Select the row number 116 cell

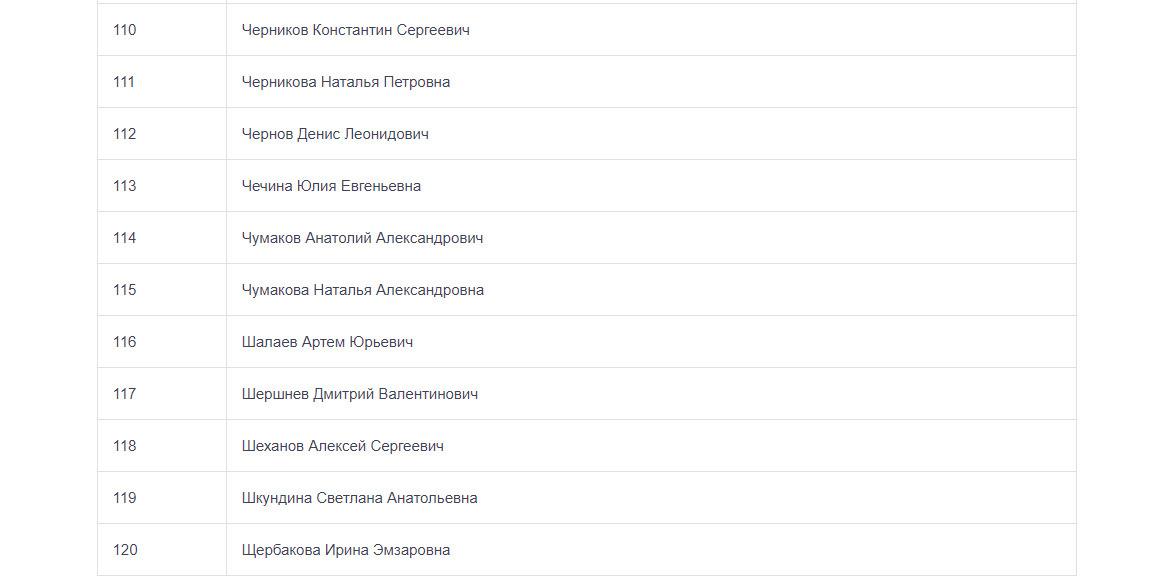pos(125,342)
